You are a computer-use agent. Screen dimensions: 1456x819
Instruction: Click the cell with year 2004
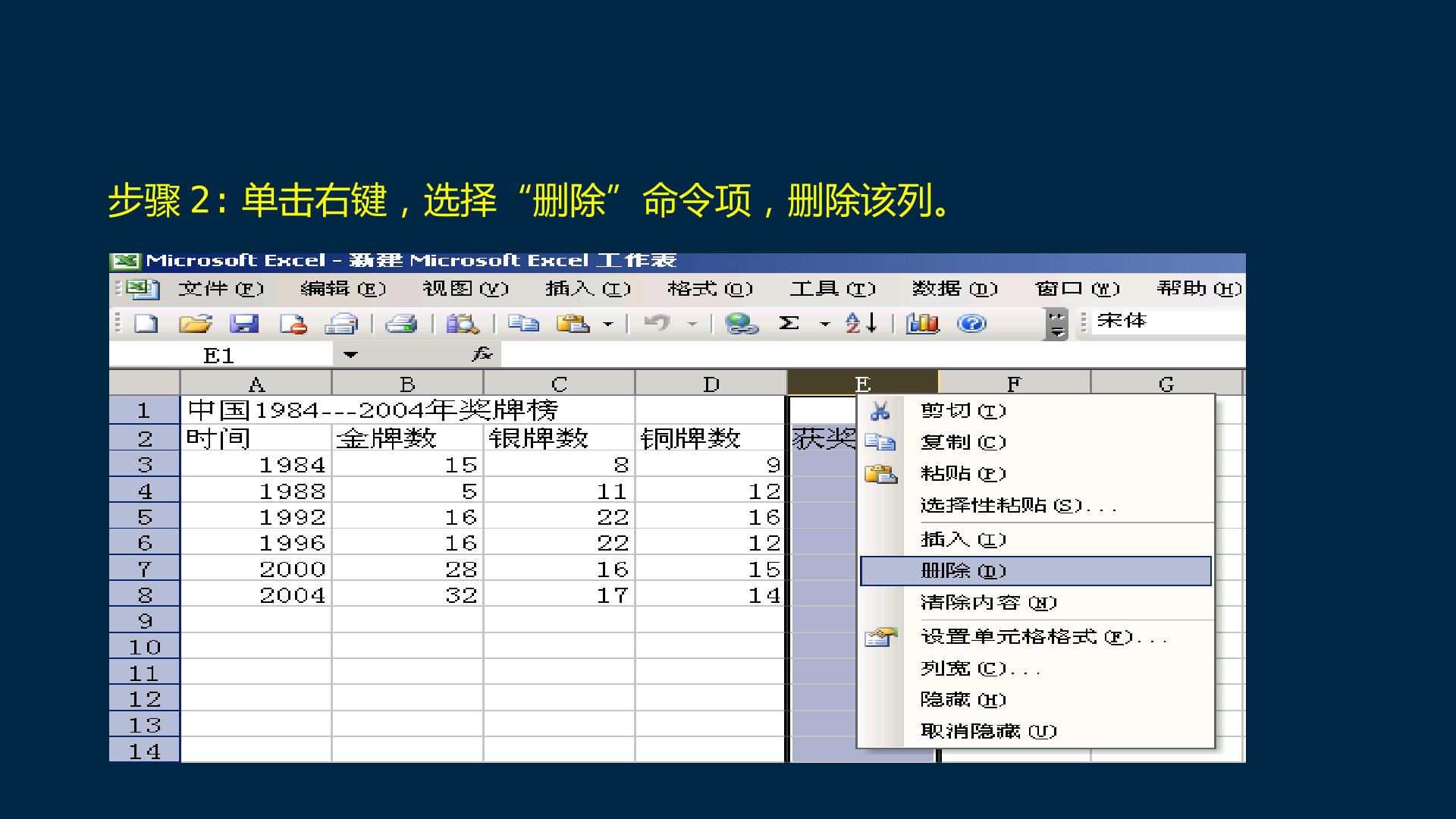(256, 595)
